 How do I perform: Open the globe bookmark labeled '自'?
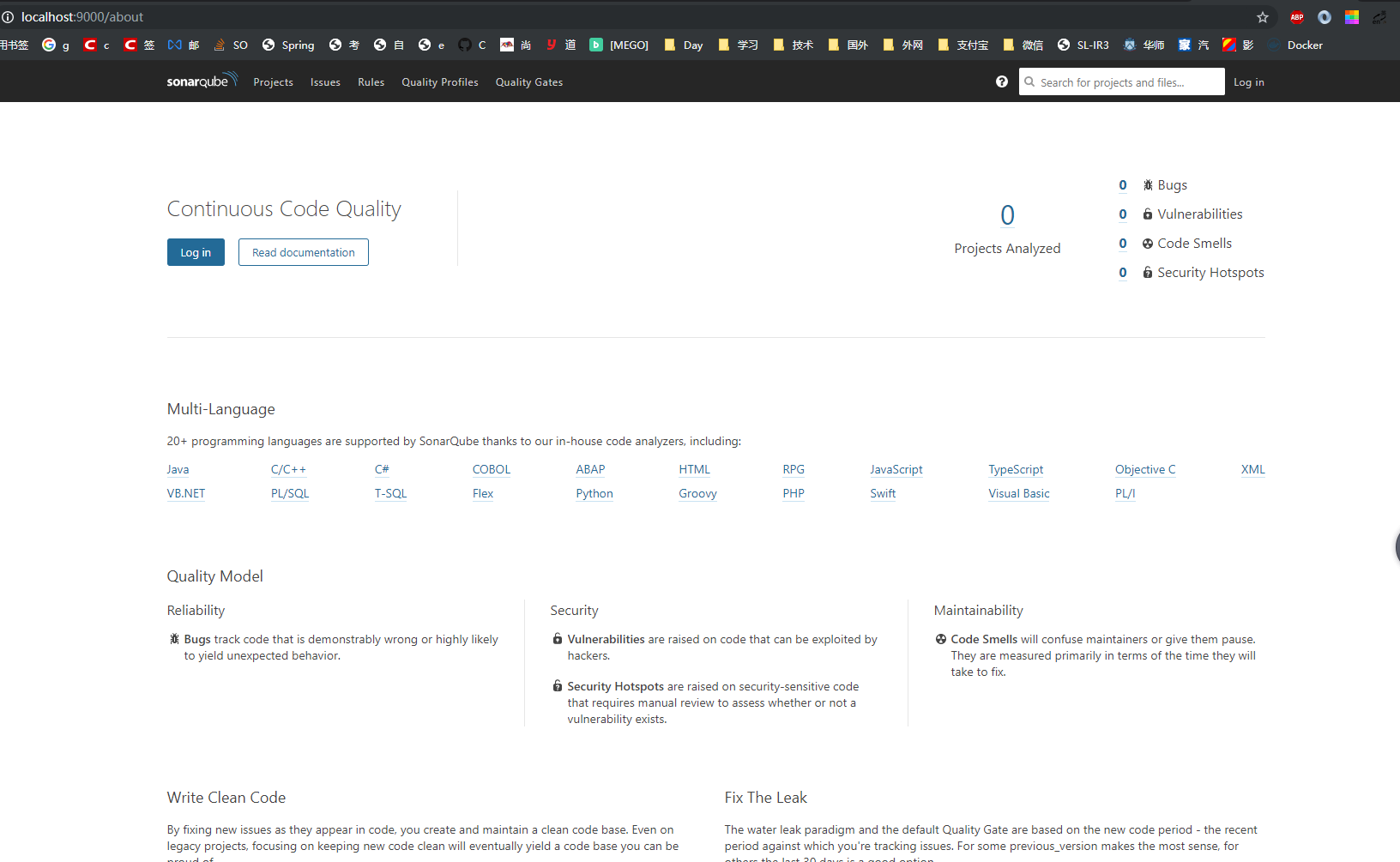pos(389,45)
